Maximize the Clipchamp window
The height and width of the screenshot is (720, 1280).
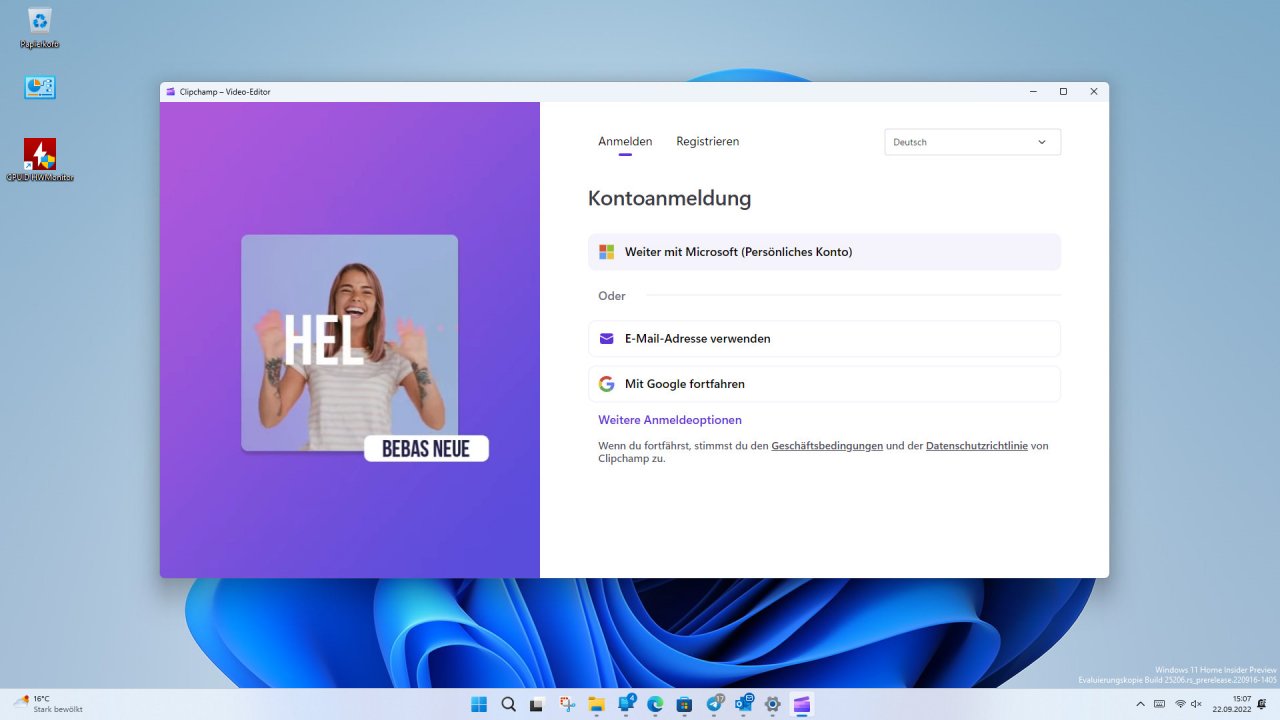point(1063,92)
